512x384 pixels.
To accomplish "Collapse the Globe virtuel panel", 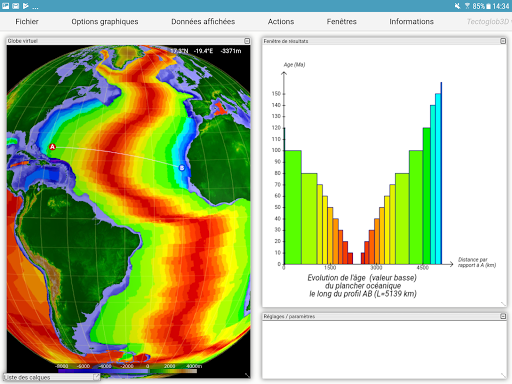I will click(247, 41).
